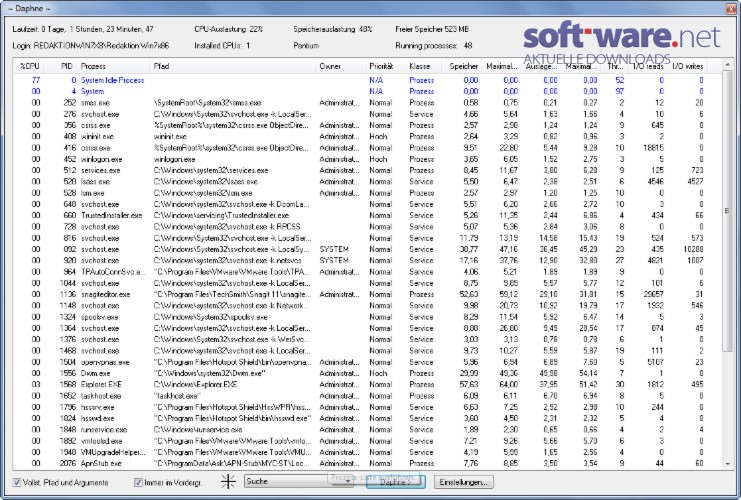Close the Daphne window
Screen dimensions: 741x500
[731, 8]
